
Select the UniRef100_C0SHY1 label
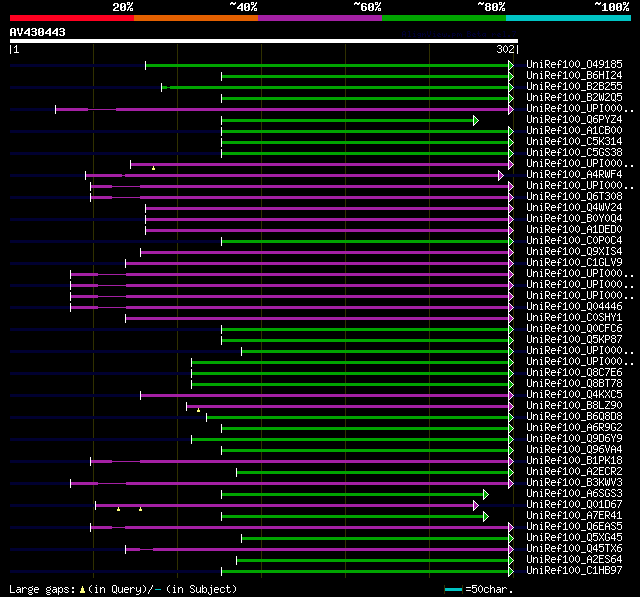[x=574, y=318]
